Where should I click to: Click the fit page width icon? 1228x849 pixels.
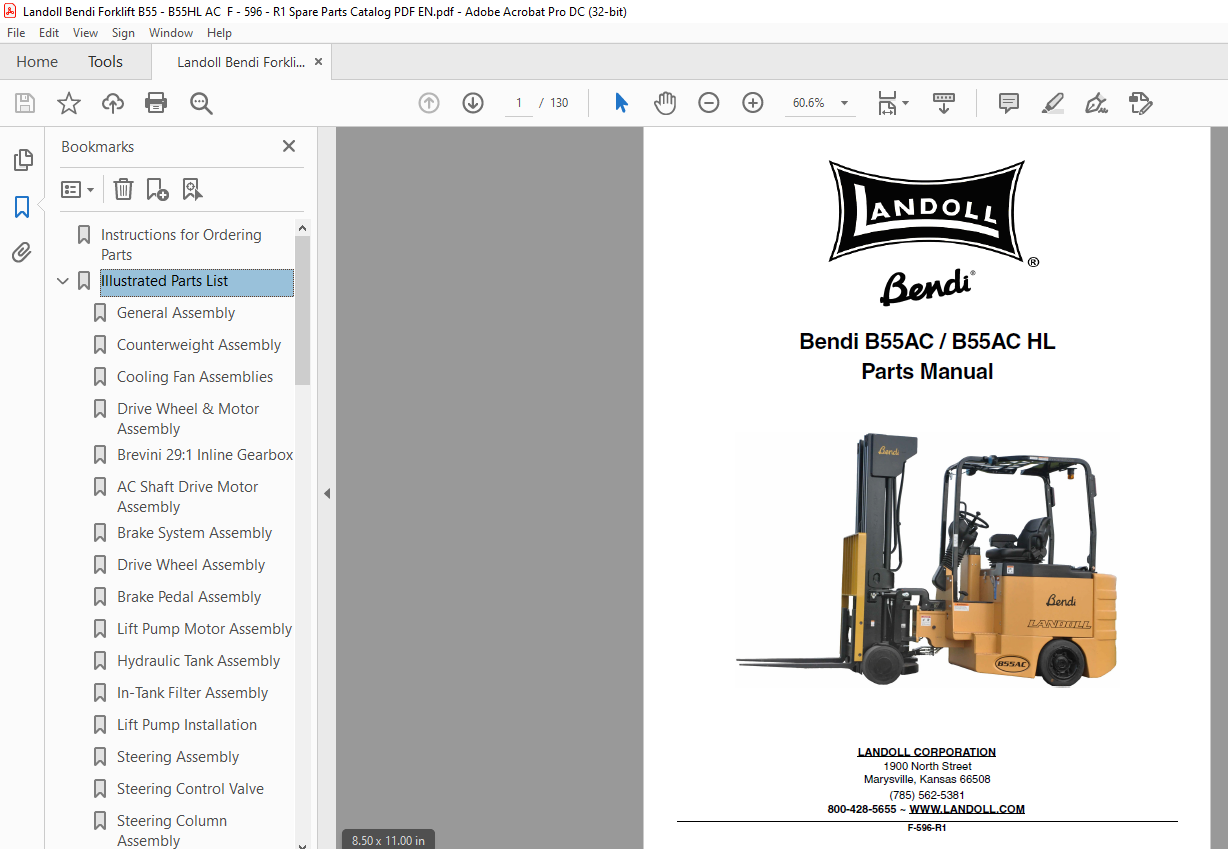click(x=887, y=103)
